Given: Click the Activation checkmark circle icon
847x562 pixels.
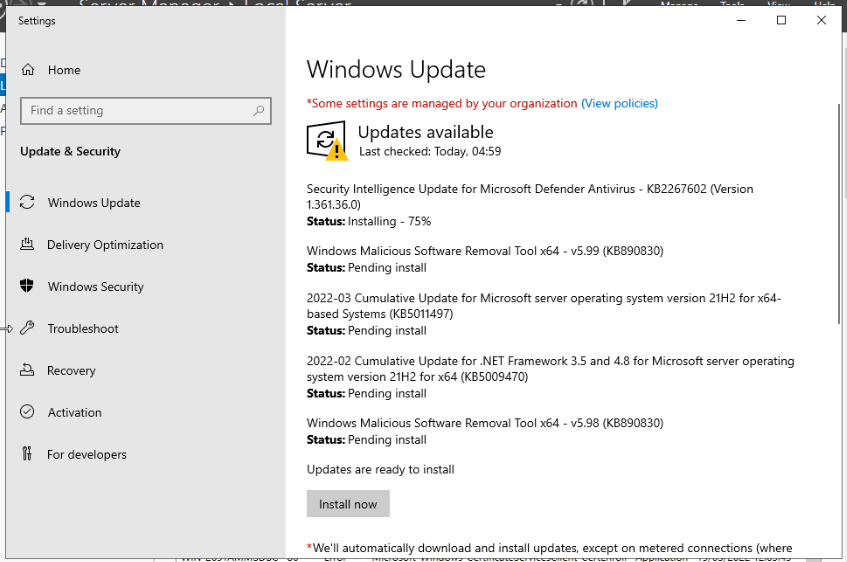Looking at the screenshot, I should 27,412.
